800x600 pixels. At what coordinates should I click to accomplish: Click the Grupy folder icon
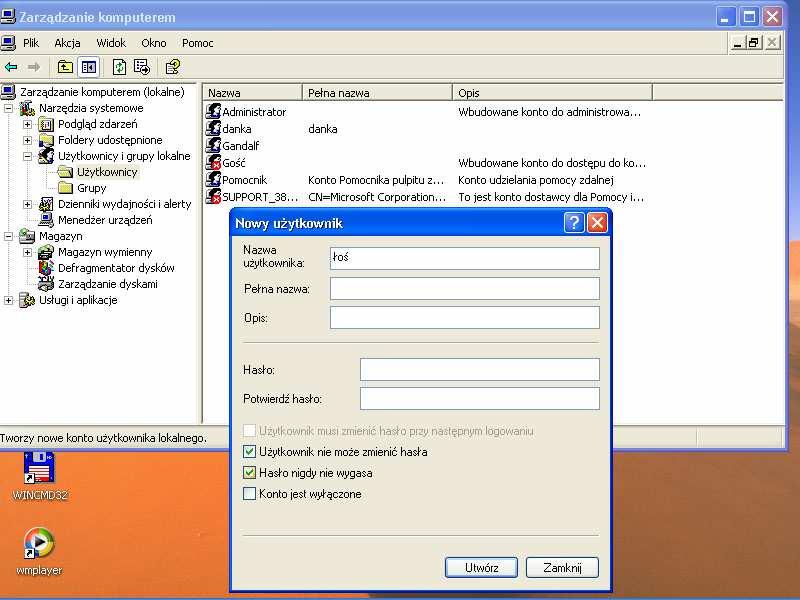point(65,188)
